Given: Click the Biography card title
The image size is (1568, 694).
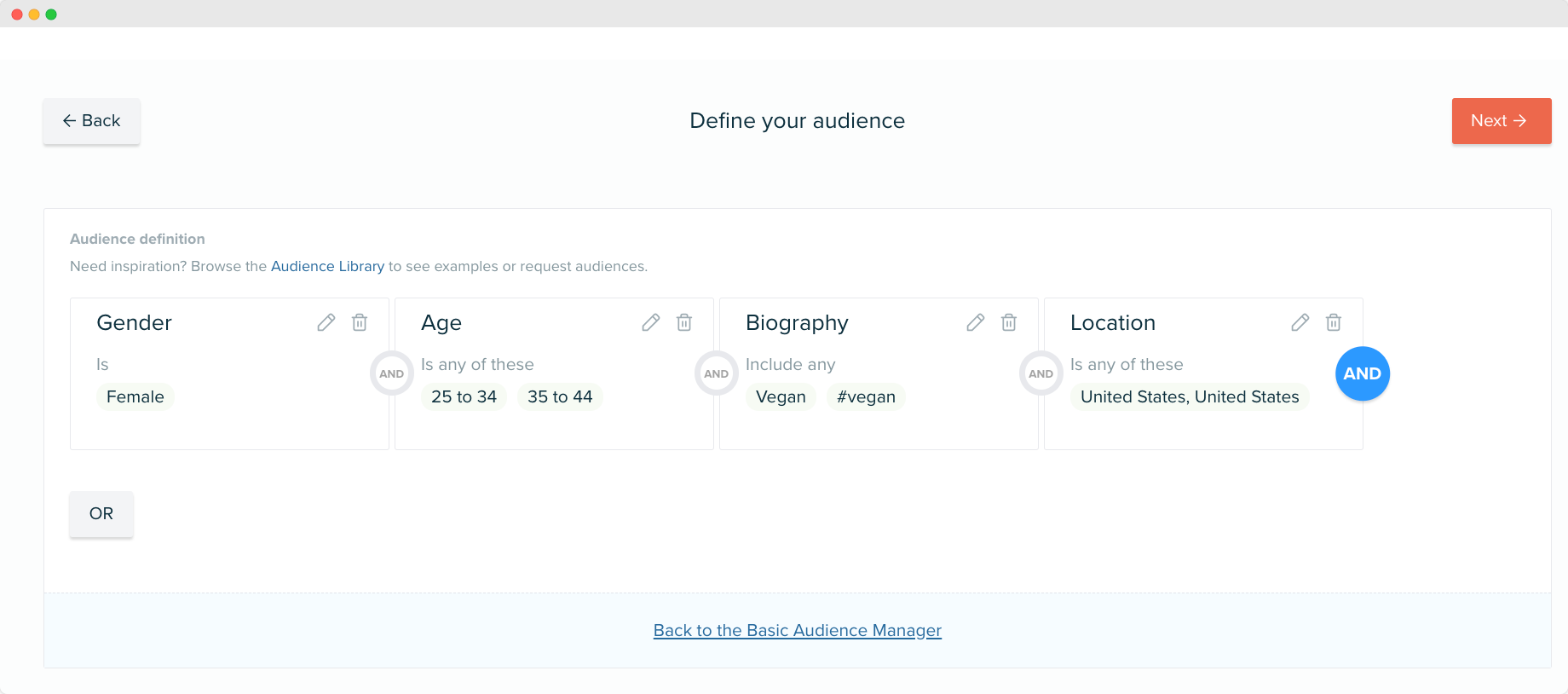Looking at the screenshot, I should [797, 323].
